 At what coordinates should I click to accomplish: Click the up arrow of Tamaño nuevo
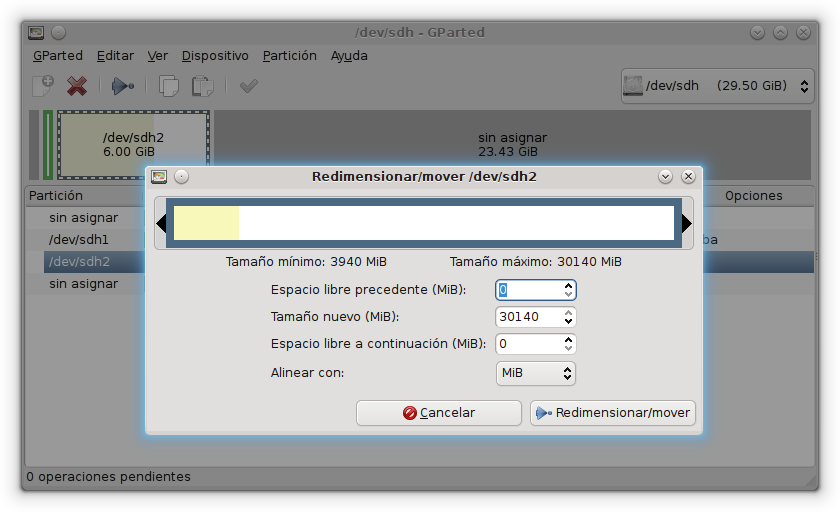click(x=568, y=312)
